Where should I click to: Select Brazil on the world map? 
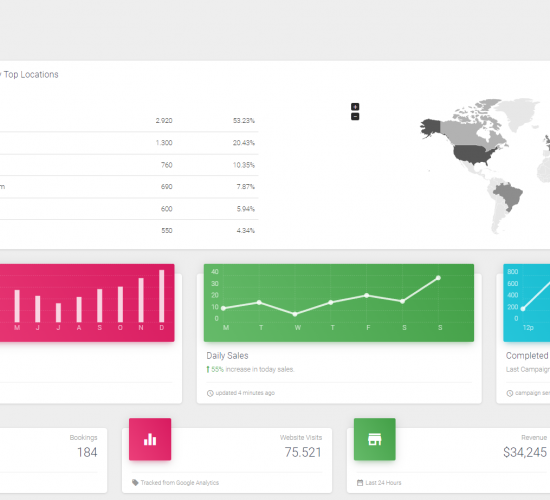(510, 195)
